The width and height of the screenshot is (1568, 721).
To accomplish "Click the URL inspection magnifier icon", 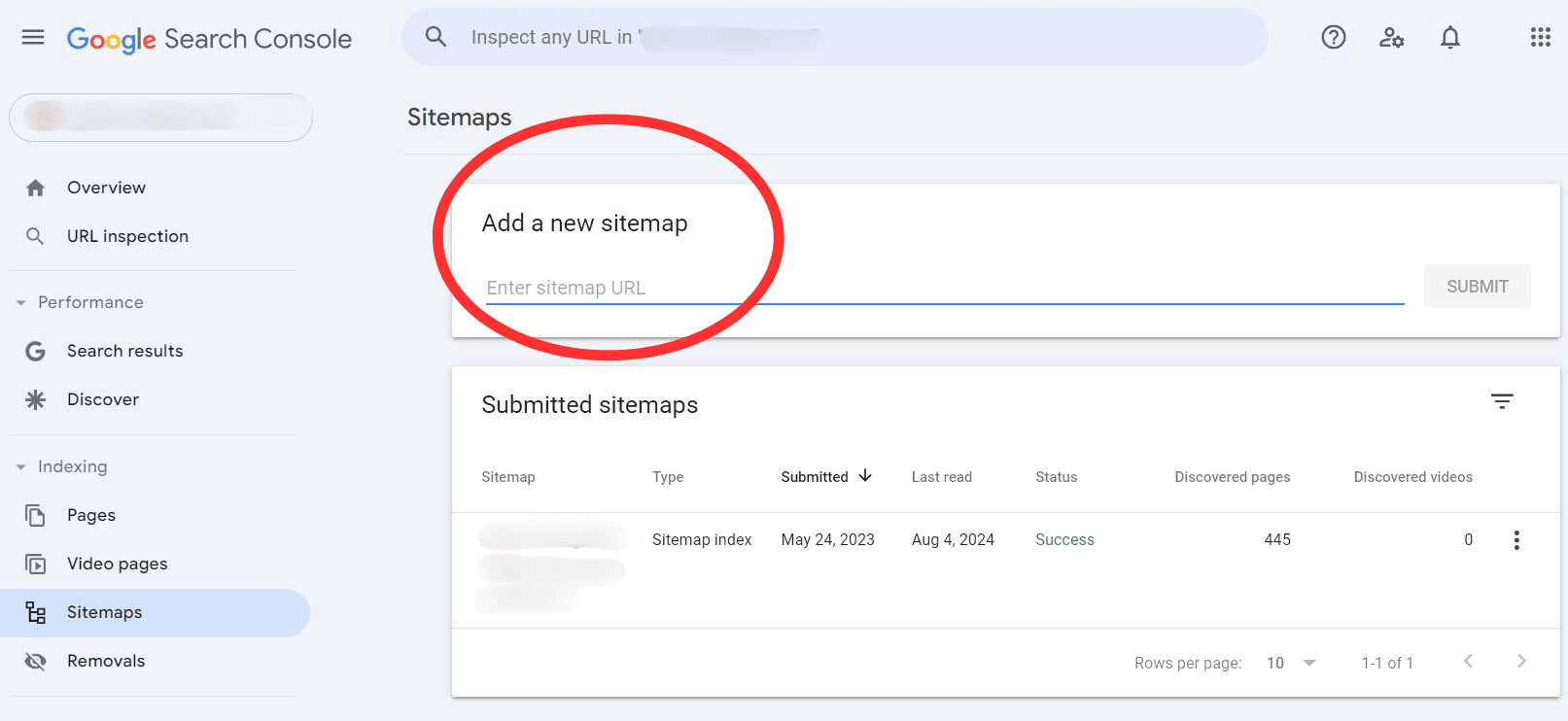I will click(35, 236).
